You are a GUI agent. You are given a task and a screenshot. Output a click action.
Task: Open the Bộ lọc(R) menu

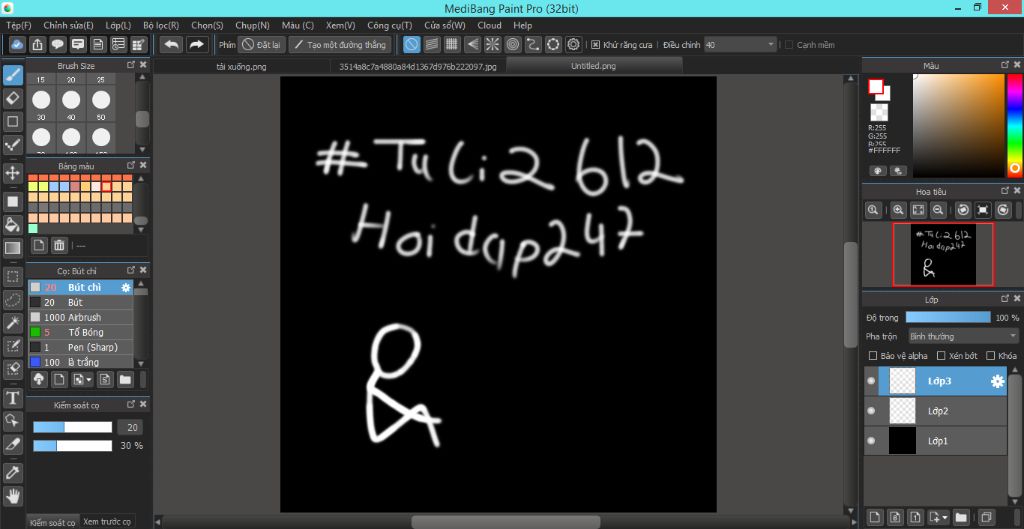coord(161,25)
